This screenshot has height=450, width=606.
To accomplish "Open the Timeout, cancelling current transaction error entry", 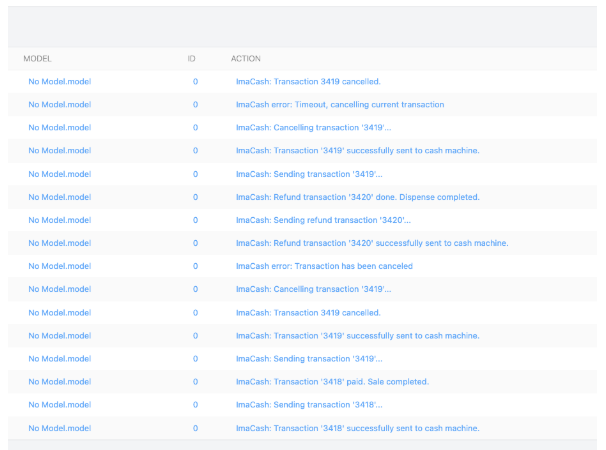I will (340, 104).
